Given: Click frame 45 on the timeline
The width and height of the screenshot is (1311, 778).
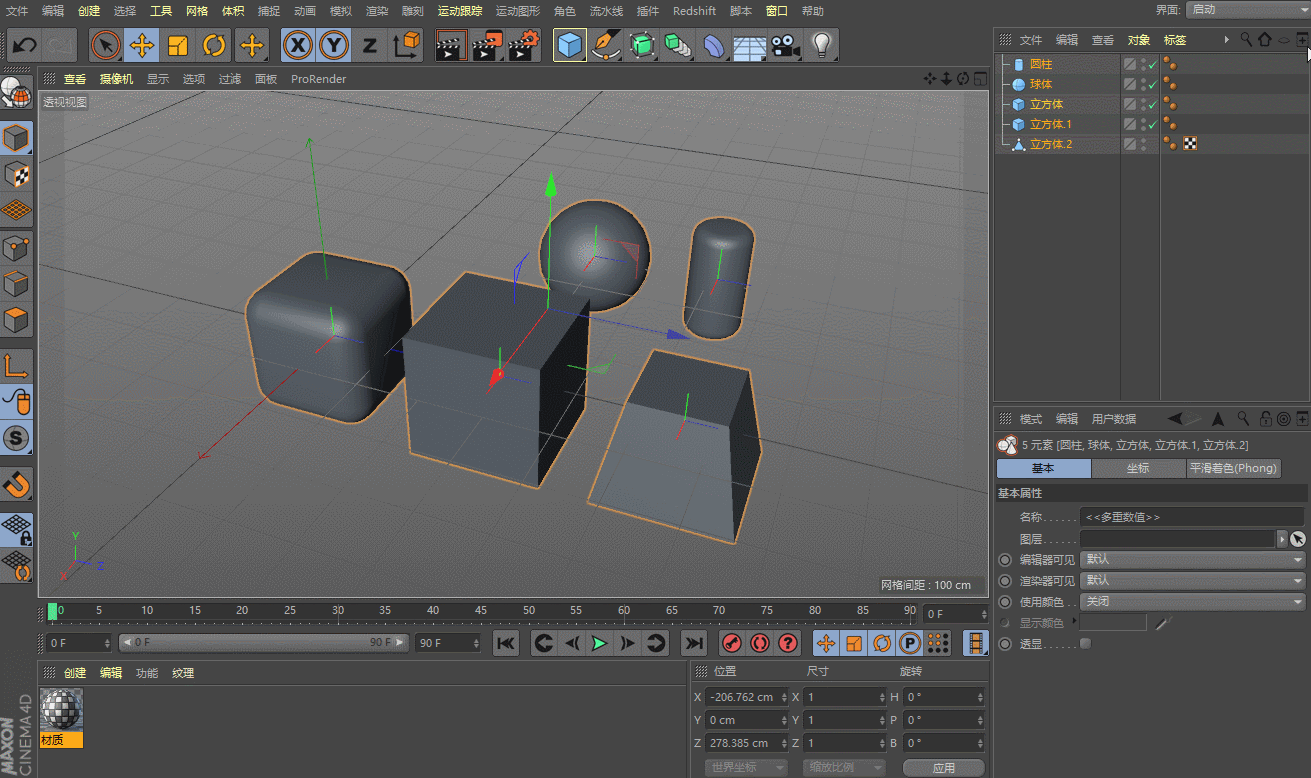Looking at the screenshot, I should coord(481,611).
